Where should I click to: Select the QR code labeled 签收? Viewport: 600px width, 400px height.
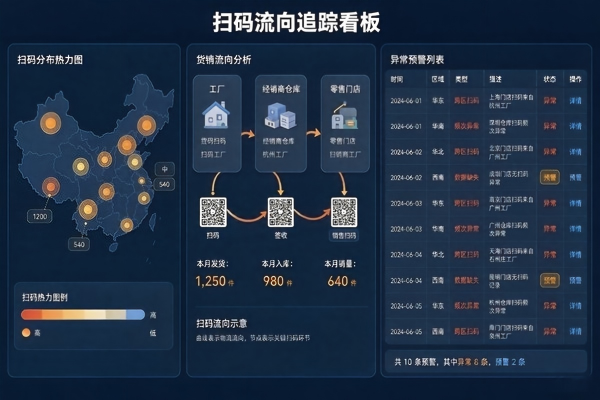coord(281,212)
